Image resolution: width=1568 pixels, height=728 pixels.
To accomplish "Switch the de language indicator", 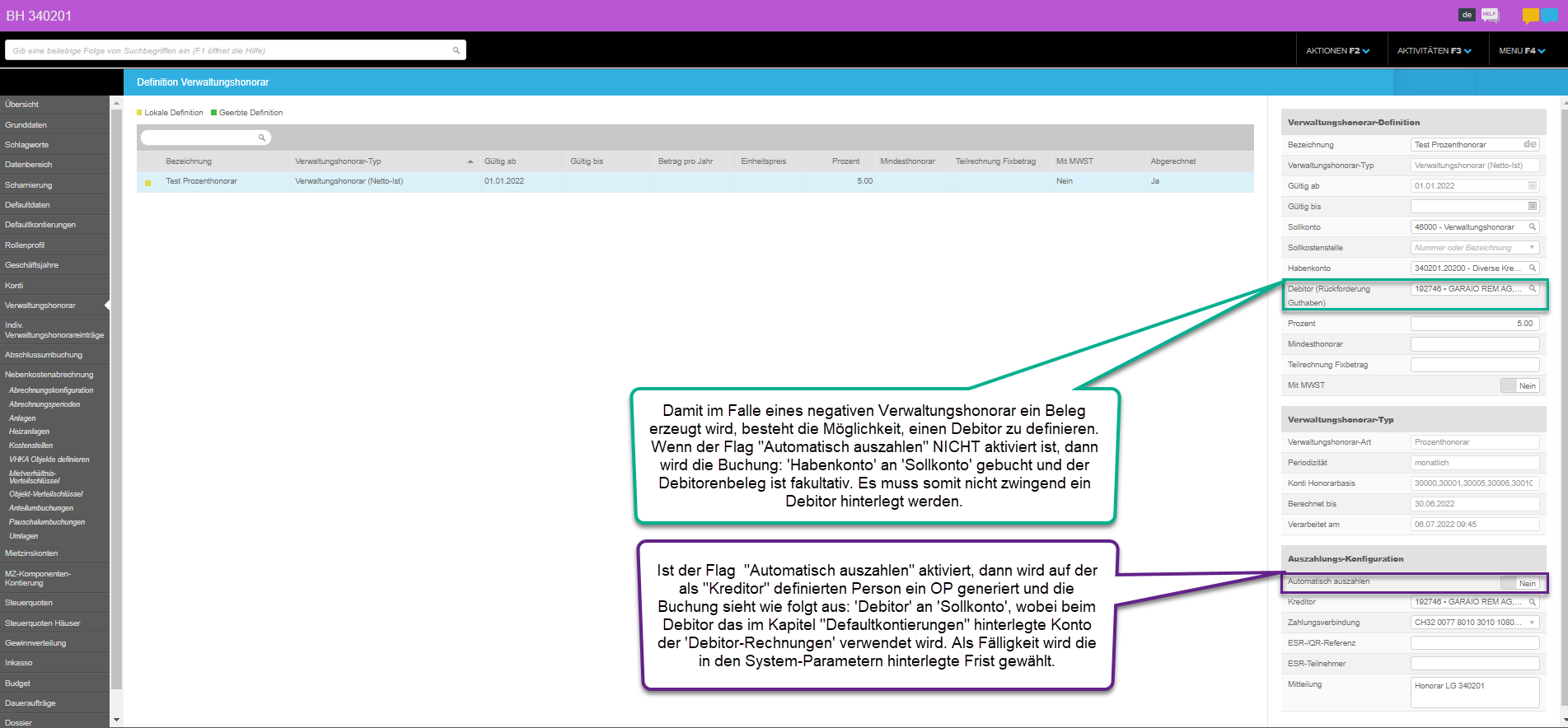I will pos(1467,15).
